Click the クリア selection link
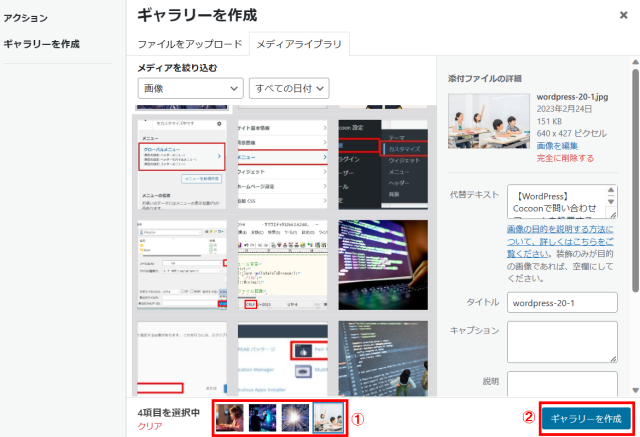This screenshot has height=437, width=640. [x=149, y=425]
